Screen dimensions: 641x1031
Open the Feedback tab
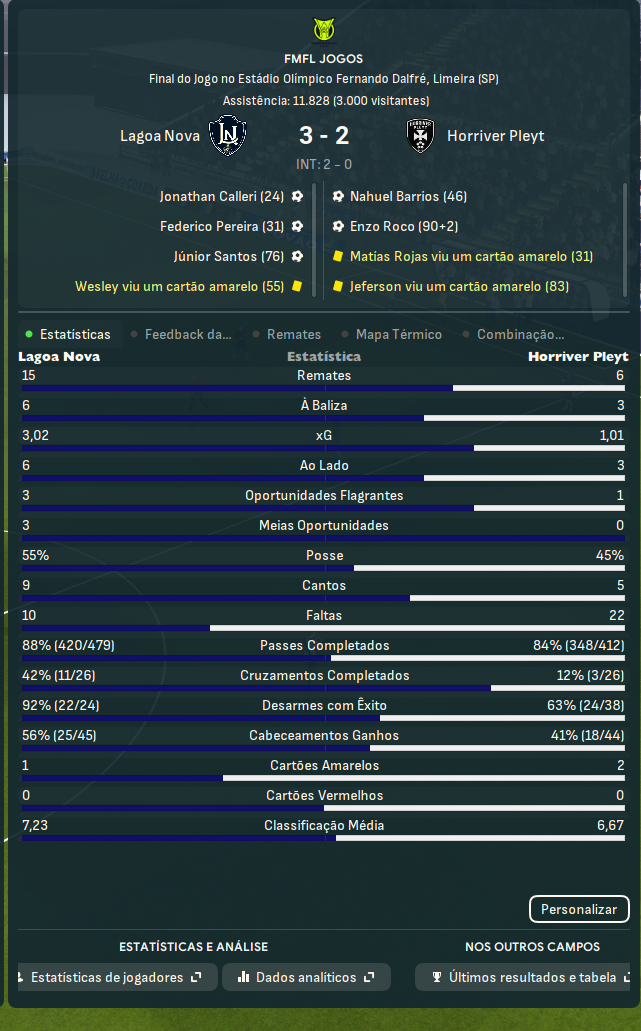pos(187,334)
